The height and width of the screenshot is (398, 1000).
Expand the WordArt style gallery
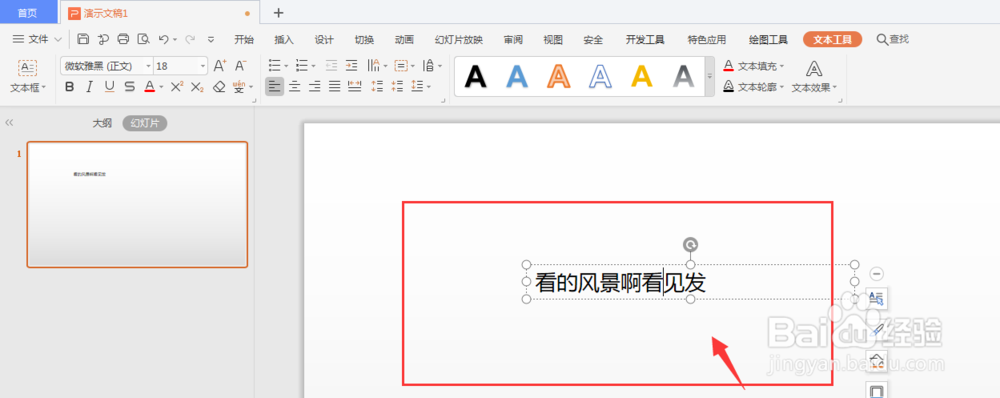click(x=709, y=77)
